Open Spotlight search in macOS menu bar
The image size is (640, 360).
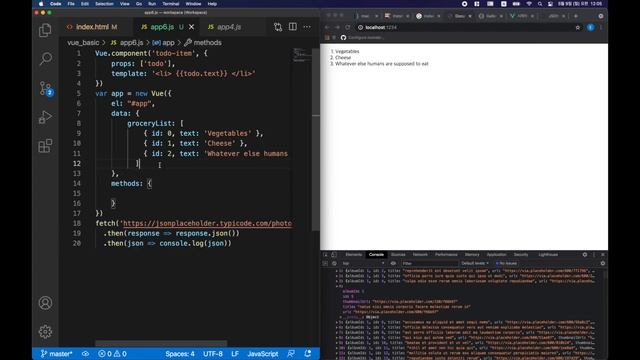[540, 4]
